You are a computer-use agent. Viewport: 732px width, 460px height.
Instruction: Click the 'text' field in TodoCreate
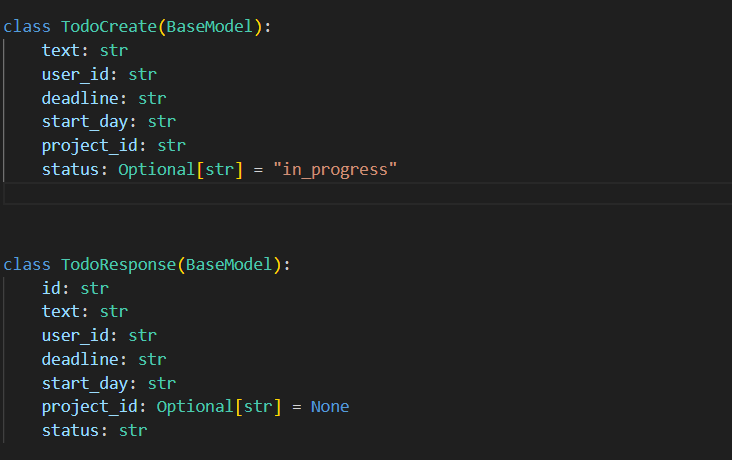[60, 50]
